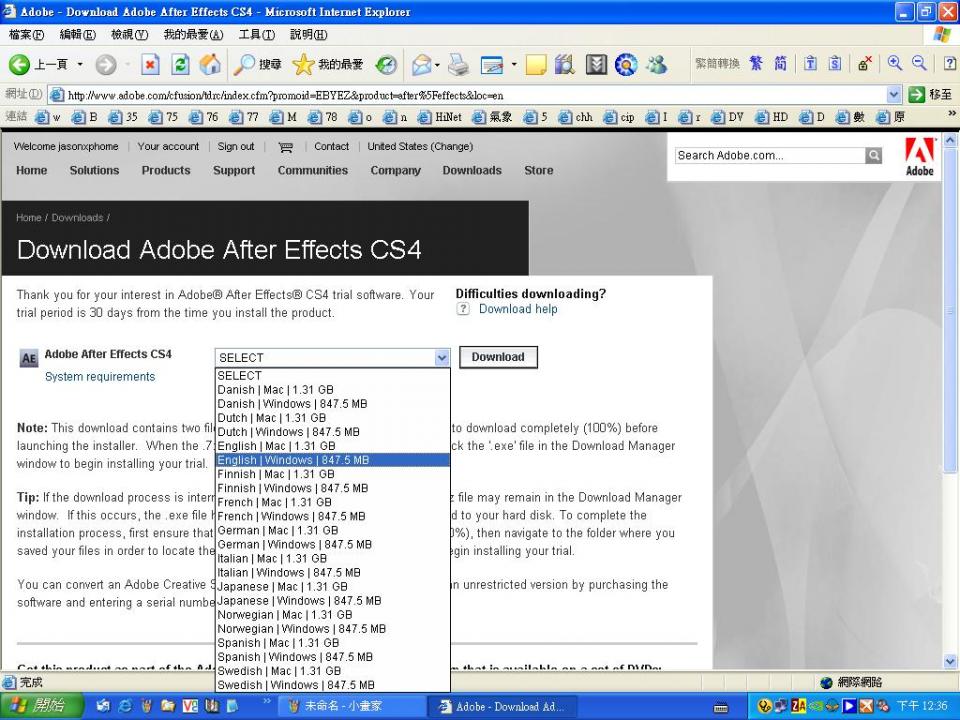Choose German | Mac | 1.31 GB option
The image size is (960, 720).
333,530
